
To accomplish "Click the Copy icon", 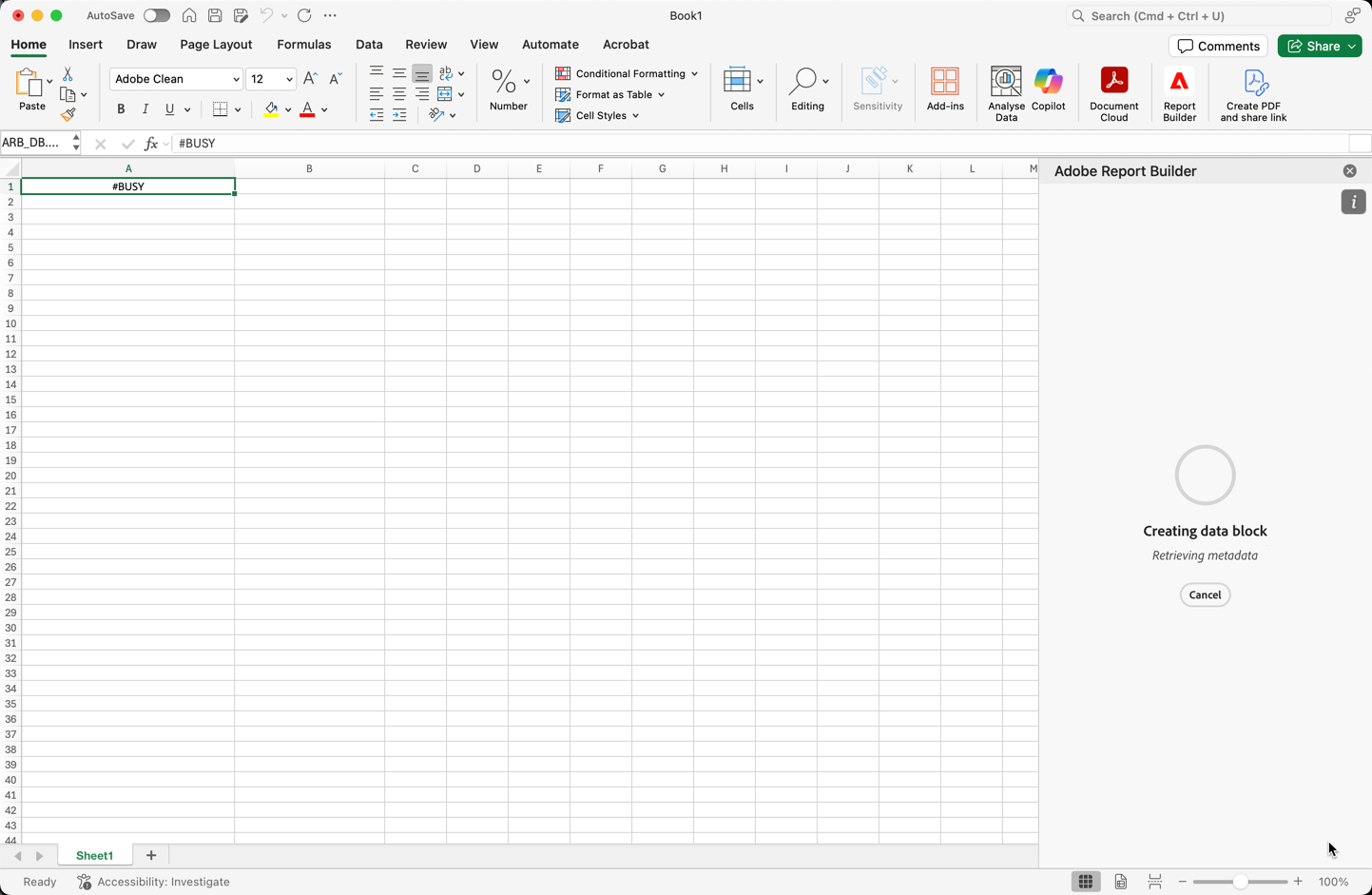I will click(68, 94).
